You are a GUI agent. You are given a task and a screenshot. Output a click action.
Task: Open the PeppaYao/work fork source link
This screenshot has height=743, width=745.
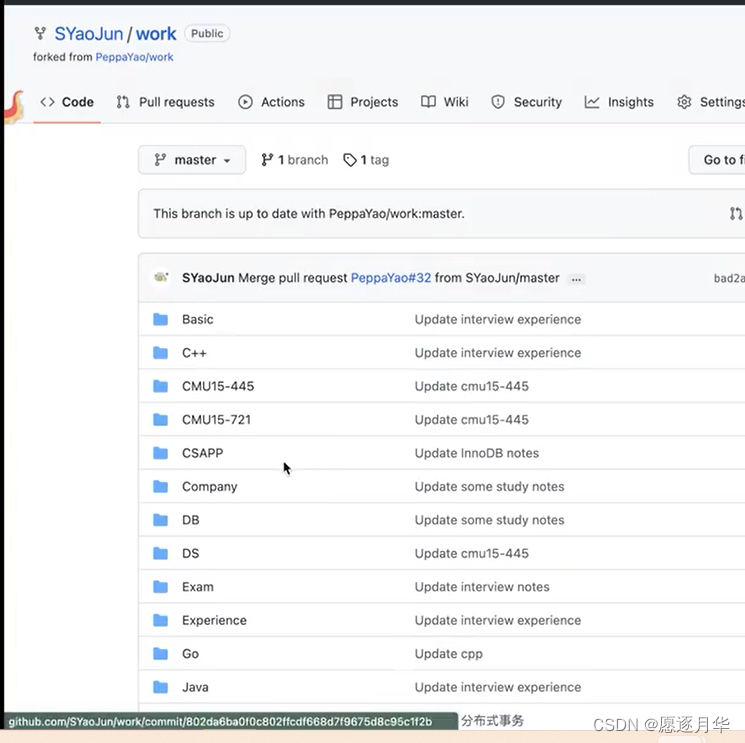point(134,57)
